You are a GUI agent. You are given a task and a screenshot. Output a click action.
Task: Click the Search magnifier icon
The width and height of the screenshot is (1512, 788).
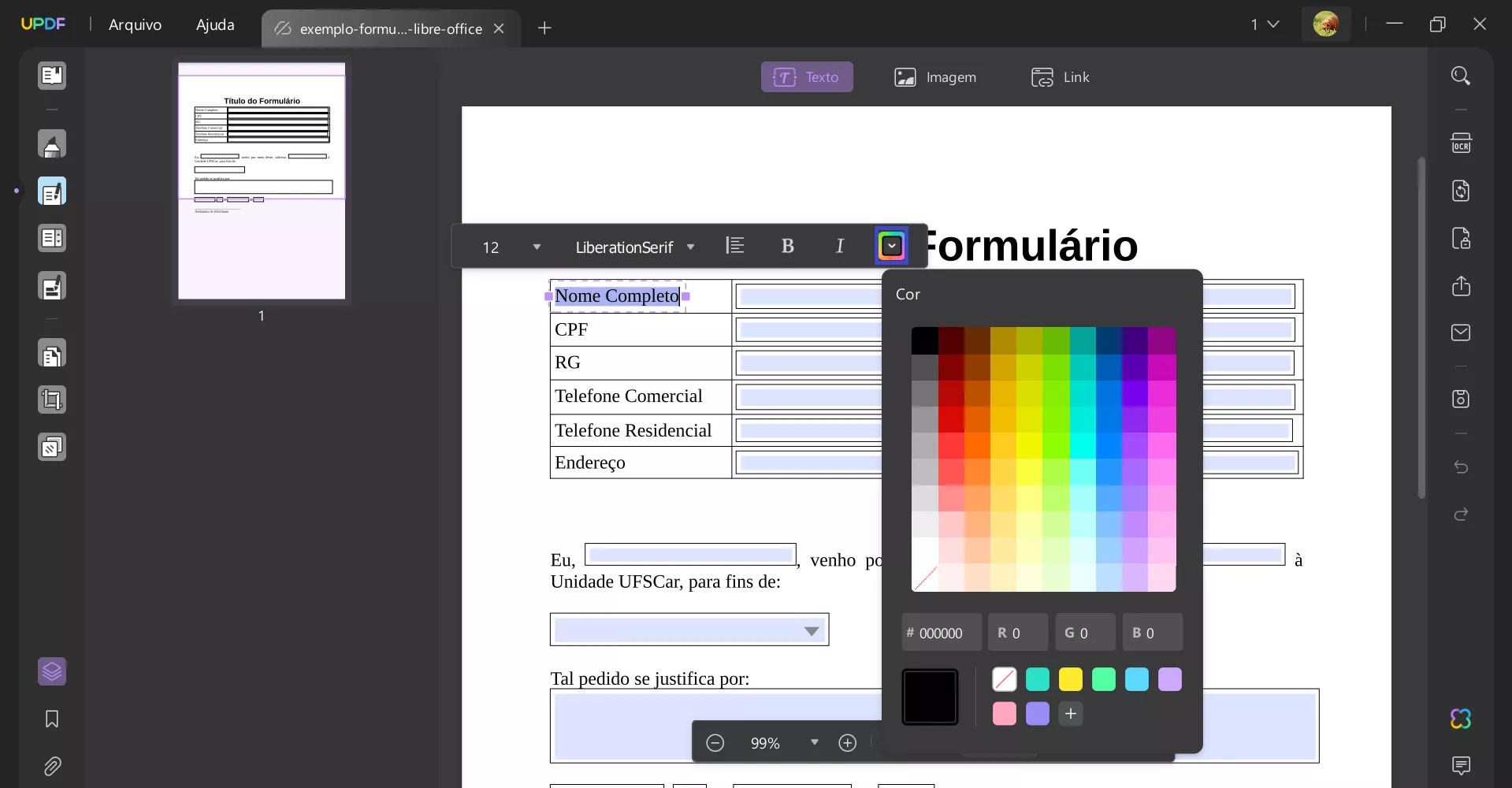1461,76
